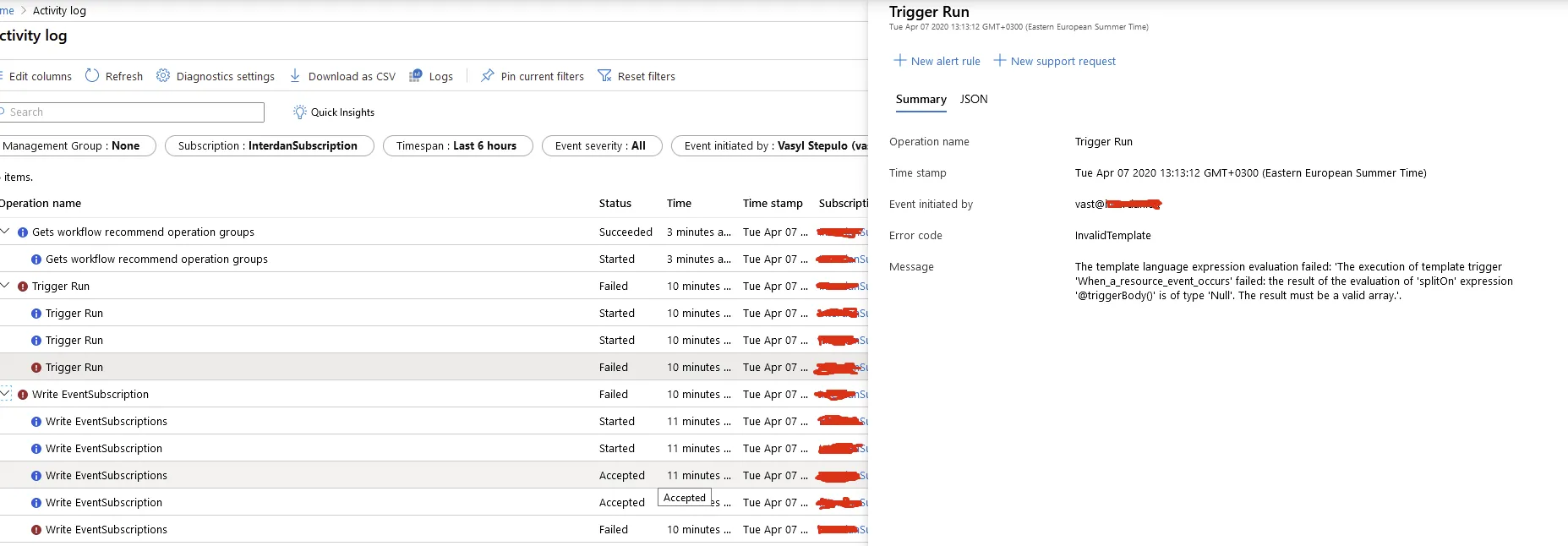This screenshot has width=1568, height=546.
Task: Click the plus icon for New alert rule
Action: tap(900, 61)
